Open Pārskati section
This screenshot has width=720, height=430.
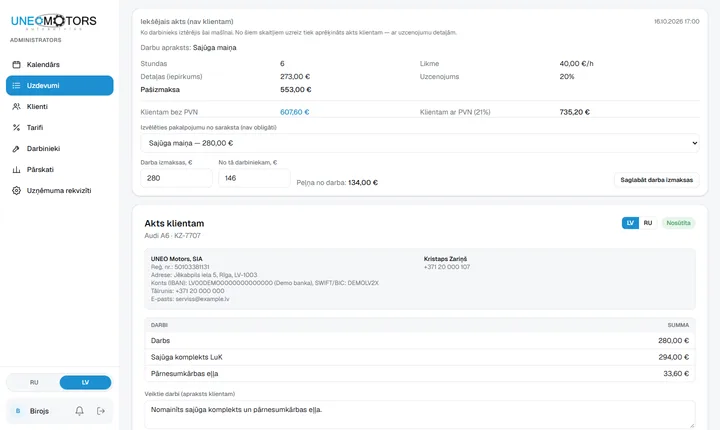[x=60, y=170]
